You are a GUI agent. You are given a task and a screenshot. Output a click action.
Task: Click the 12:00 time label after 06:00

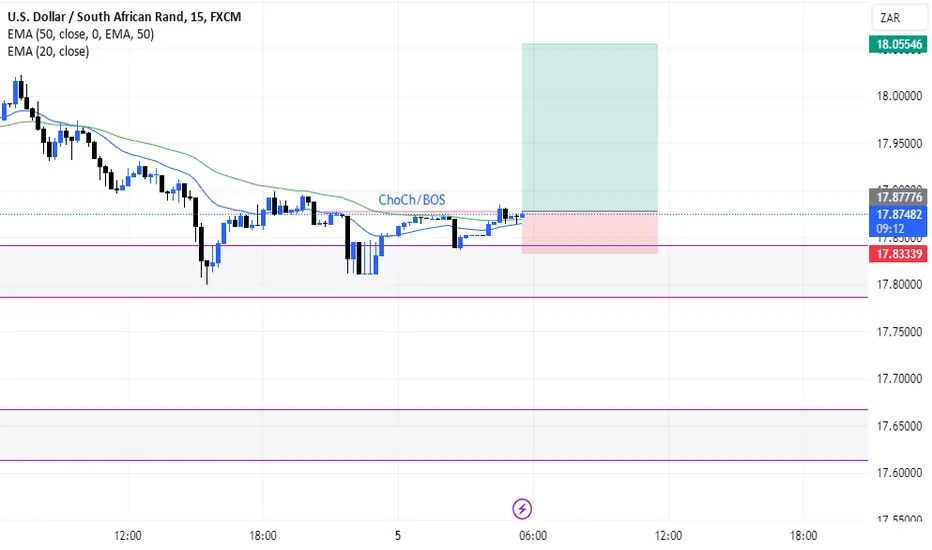point(668,536)
